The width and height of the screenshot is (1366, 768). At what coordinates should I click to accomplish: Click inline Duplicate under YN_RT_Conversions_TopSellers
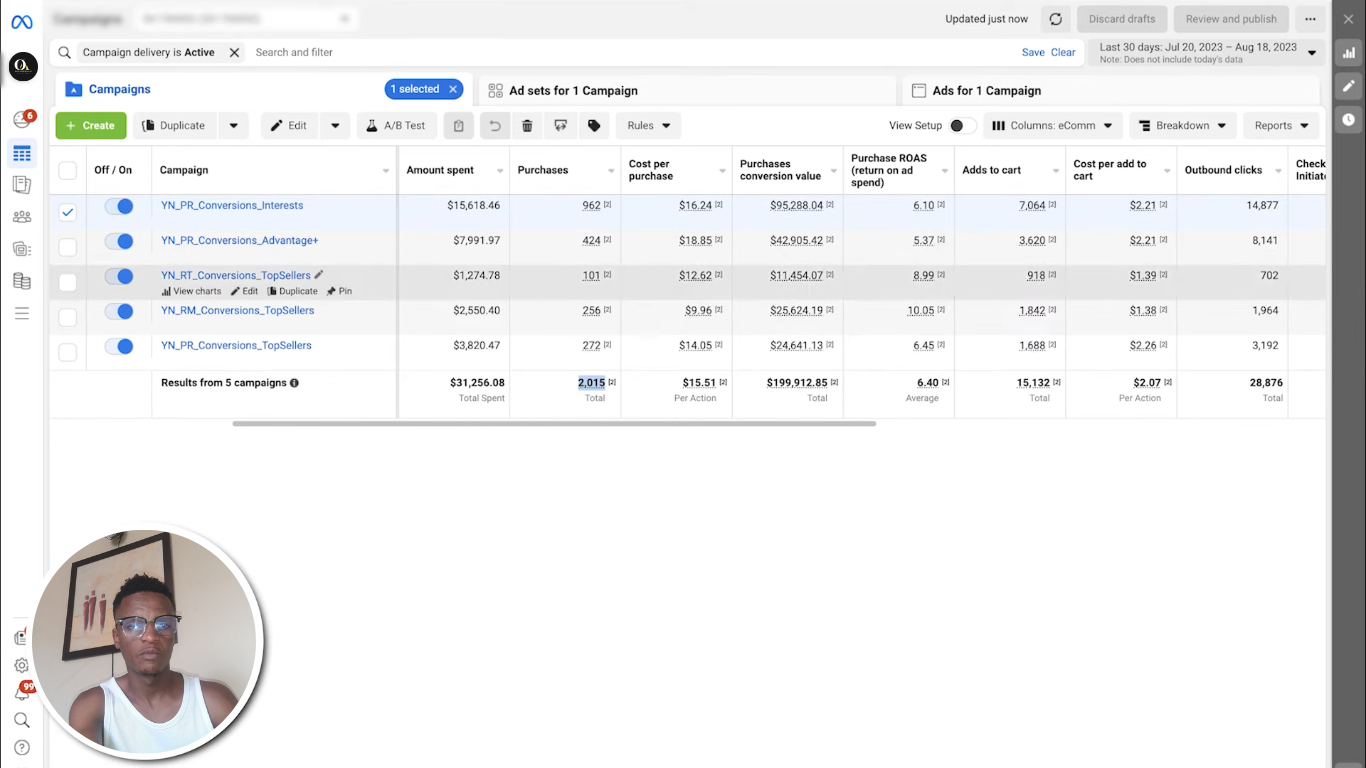pyautogui.click(x=292, y=291)
